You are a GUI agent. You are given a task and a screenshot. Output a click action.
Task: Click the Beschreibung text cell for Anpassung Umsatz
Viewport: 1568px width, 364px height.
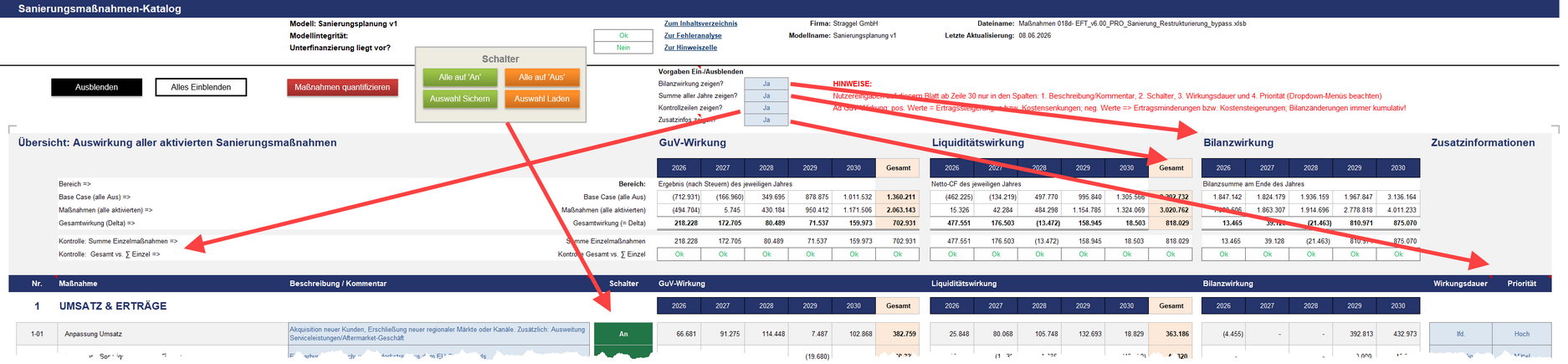tap(438, 334)
